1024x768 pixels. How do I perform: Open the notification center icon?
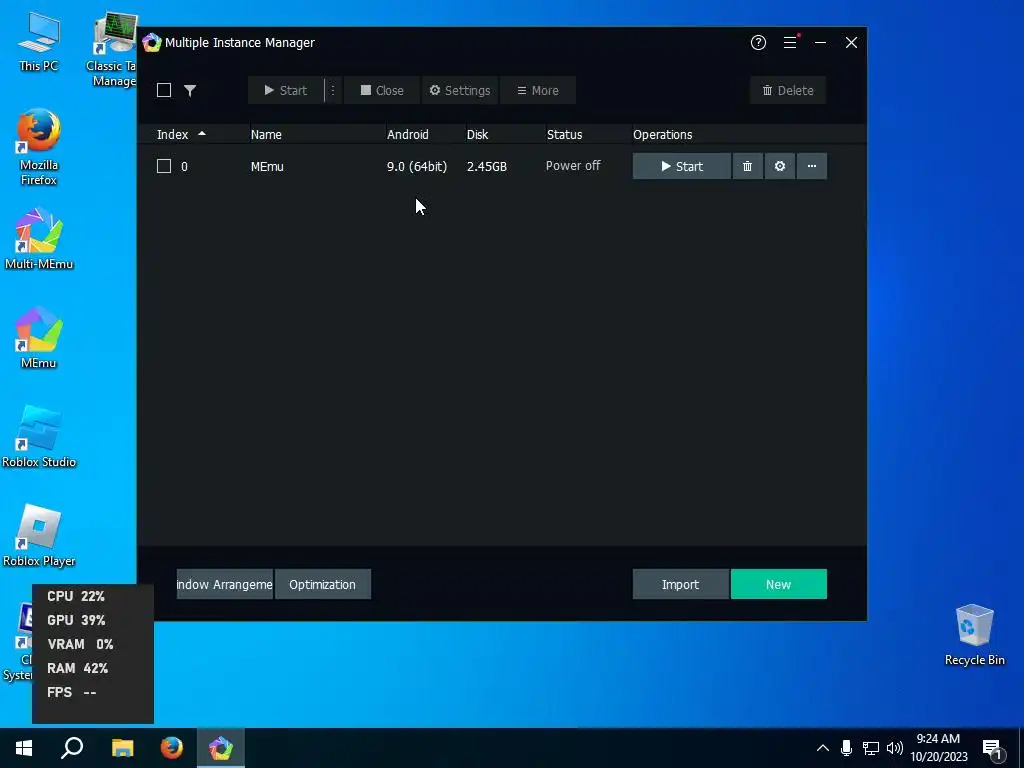(x=992, y=750)
